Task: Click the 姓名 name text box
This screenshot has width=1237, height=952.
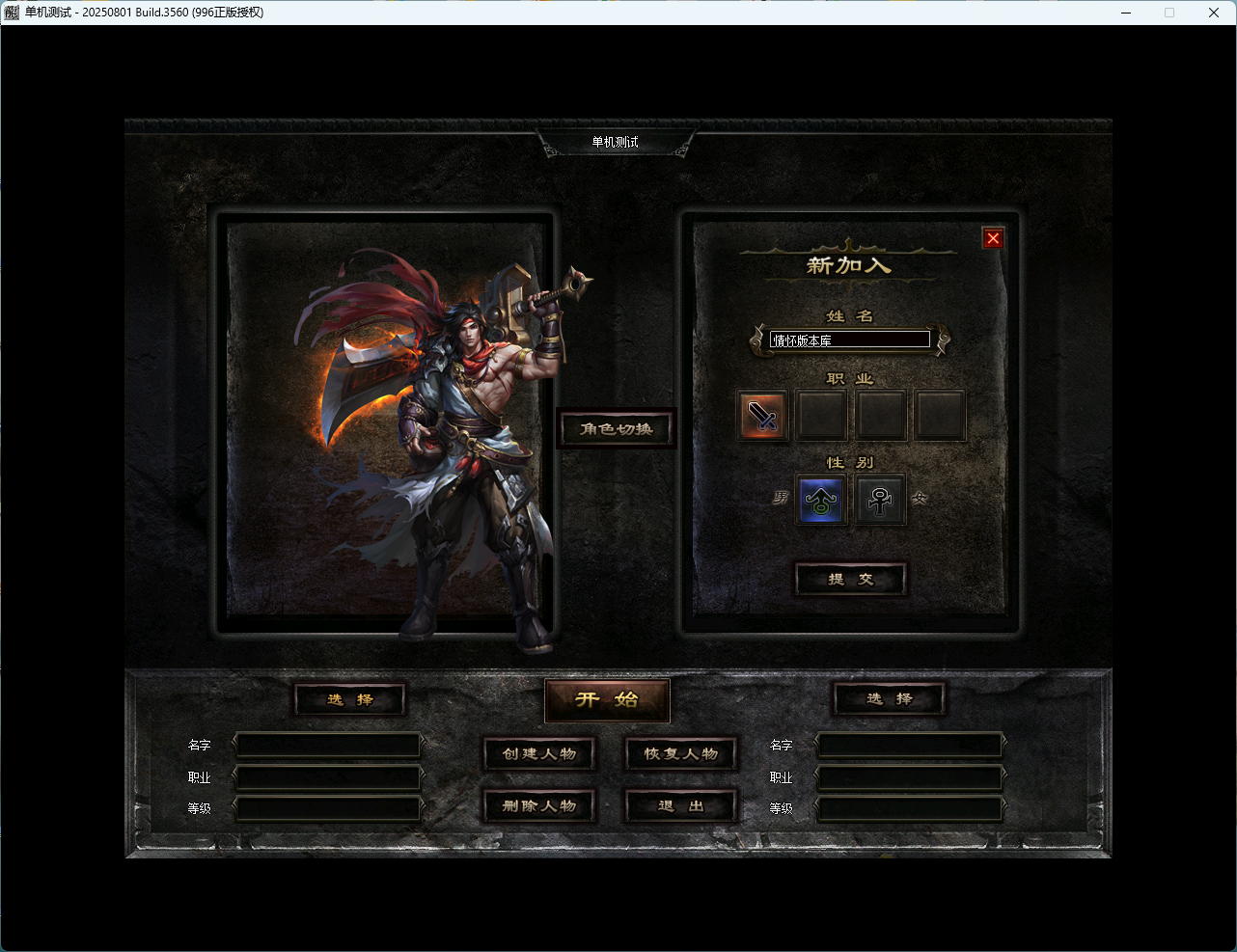Action: (x=849, y=340)
